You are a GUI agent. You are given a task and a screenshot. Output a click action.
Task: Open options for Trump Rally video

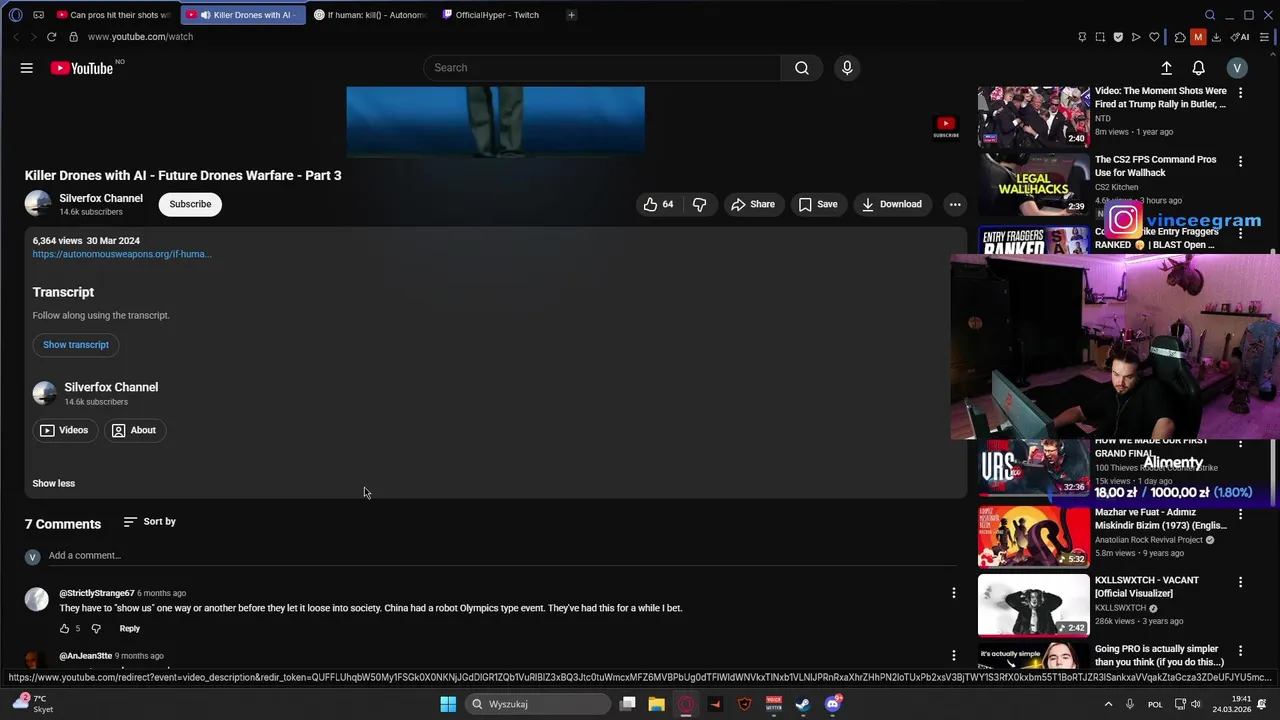pos(1240,93)
